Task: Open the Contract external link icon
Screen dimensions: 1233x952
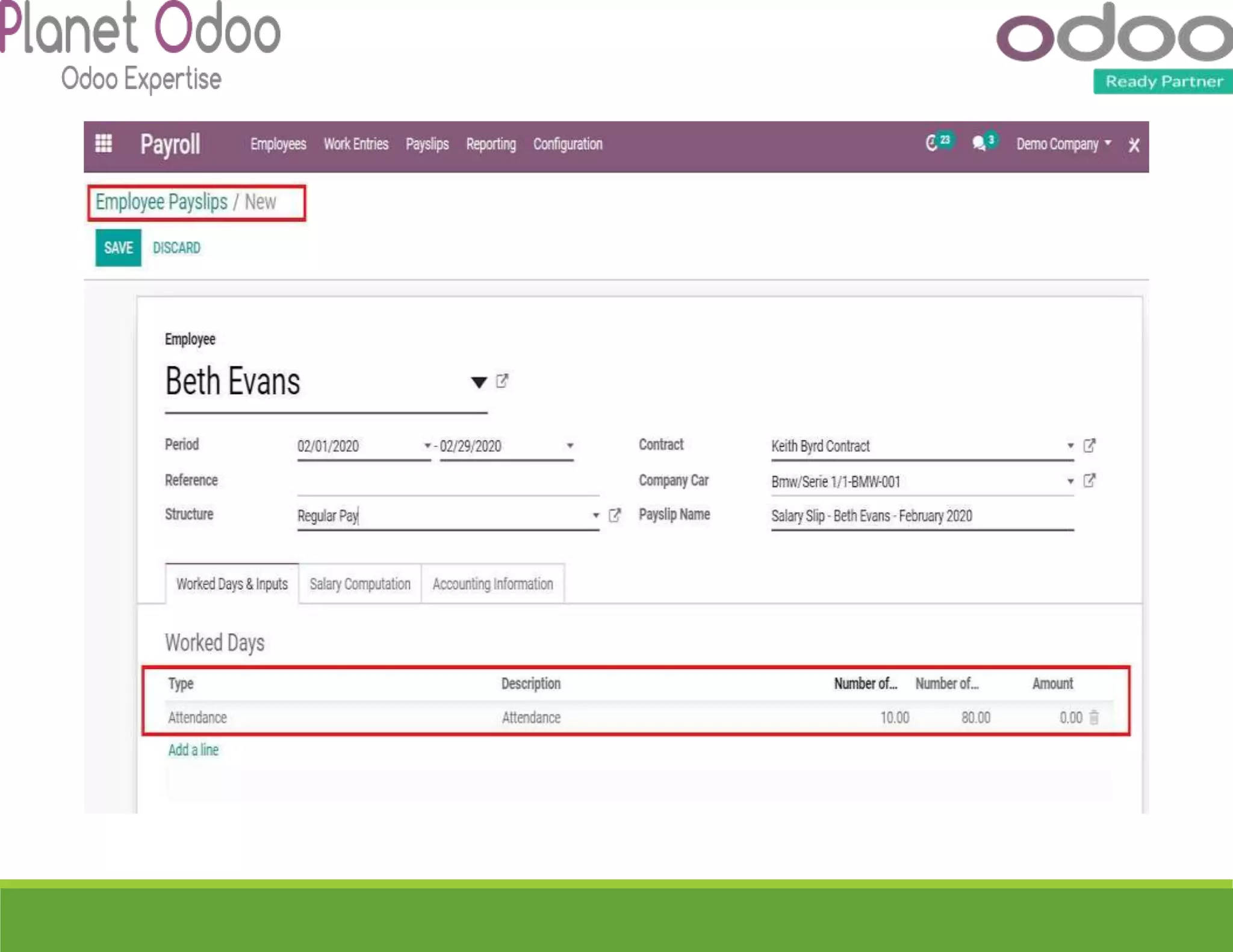Action: [1089, 446]
